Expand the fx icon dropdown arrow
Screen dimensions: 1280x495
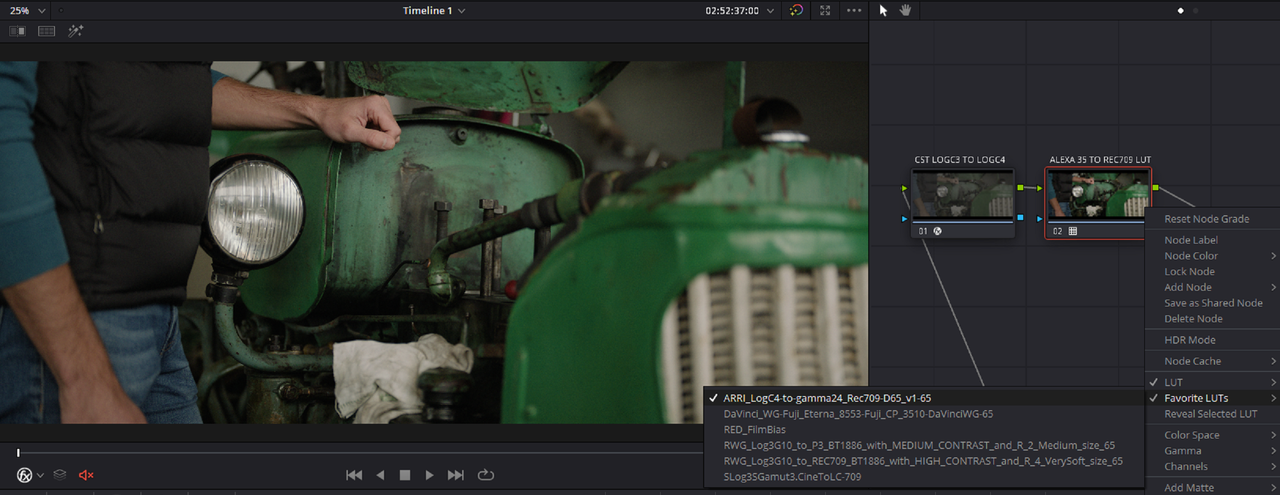[x=41, y=476]
